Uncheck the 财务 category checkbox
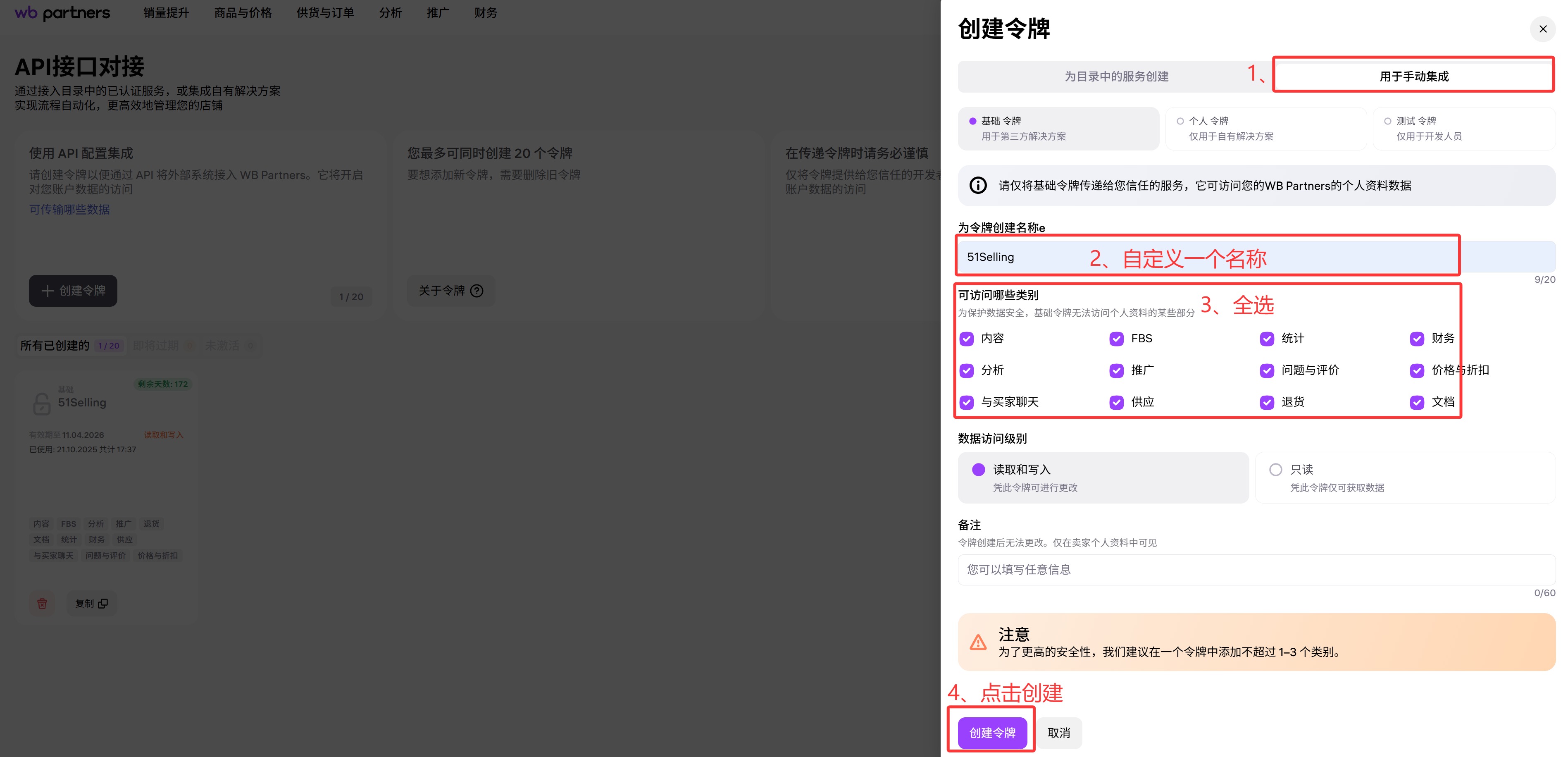This screenshot has width=1568, height=757. click(x=1417, y=339)
